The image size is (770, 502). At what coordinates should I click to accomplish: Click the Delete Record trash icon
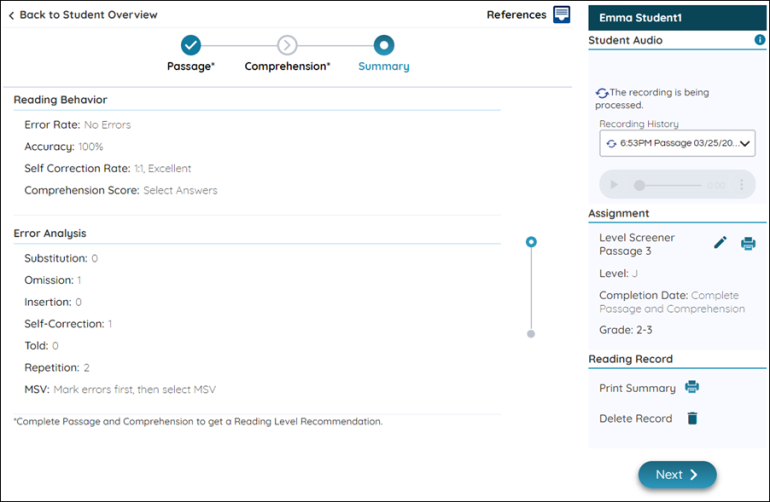692,418
